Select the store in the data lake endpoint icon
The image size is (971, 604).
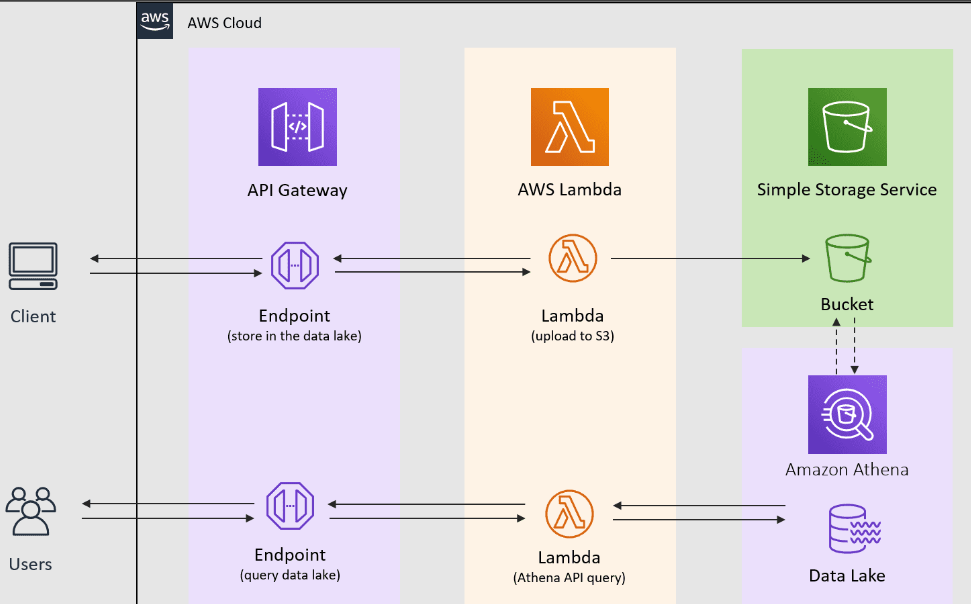[295, 266]
